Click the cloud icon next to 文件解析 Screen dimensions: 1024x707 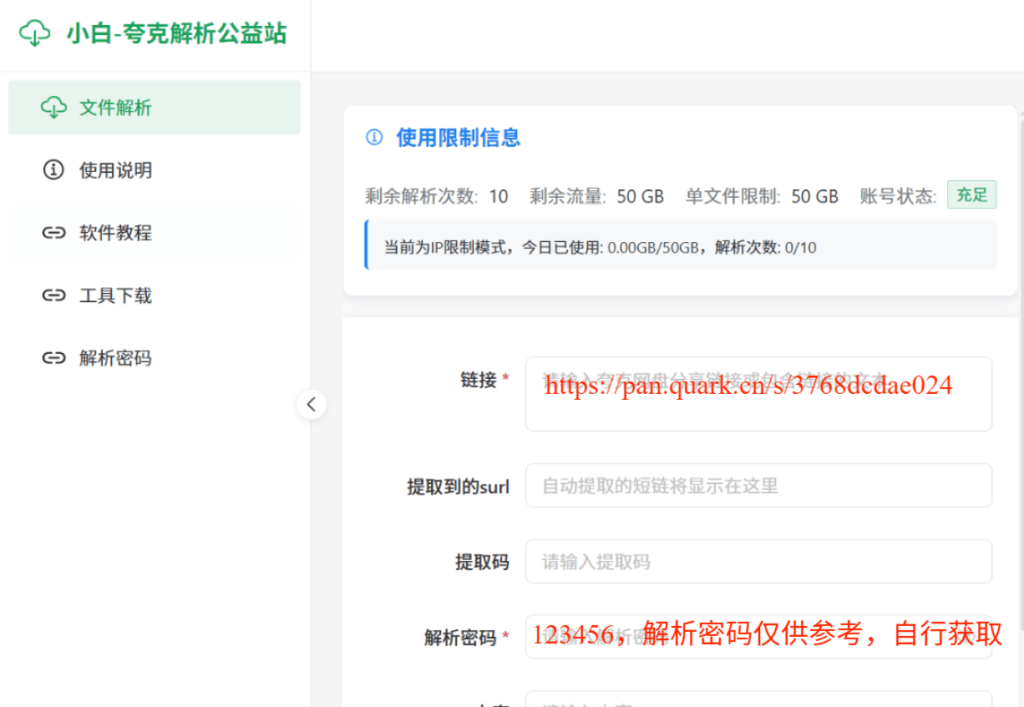pyautogui.click(x=54, y=107)
